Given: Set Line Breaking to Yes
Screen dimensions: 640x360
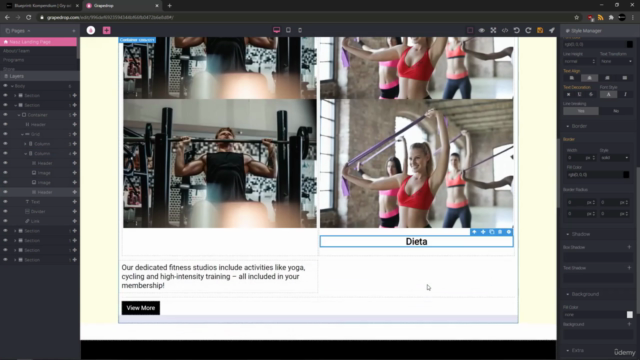Looking at the screenshot, I should (581, 111).
